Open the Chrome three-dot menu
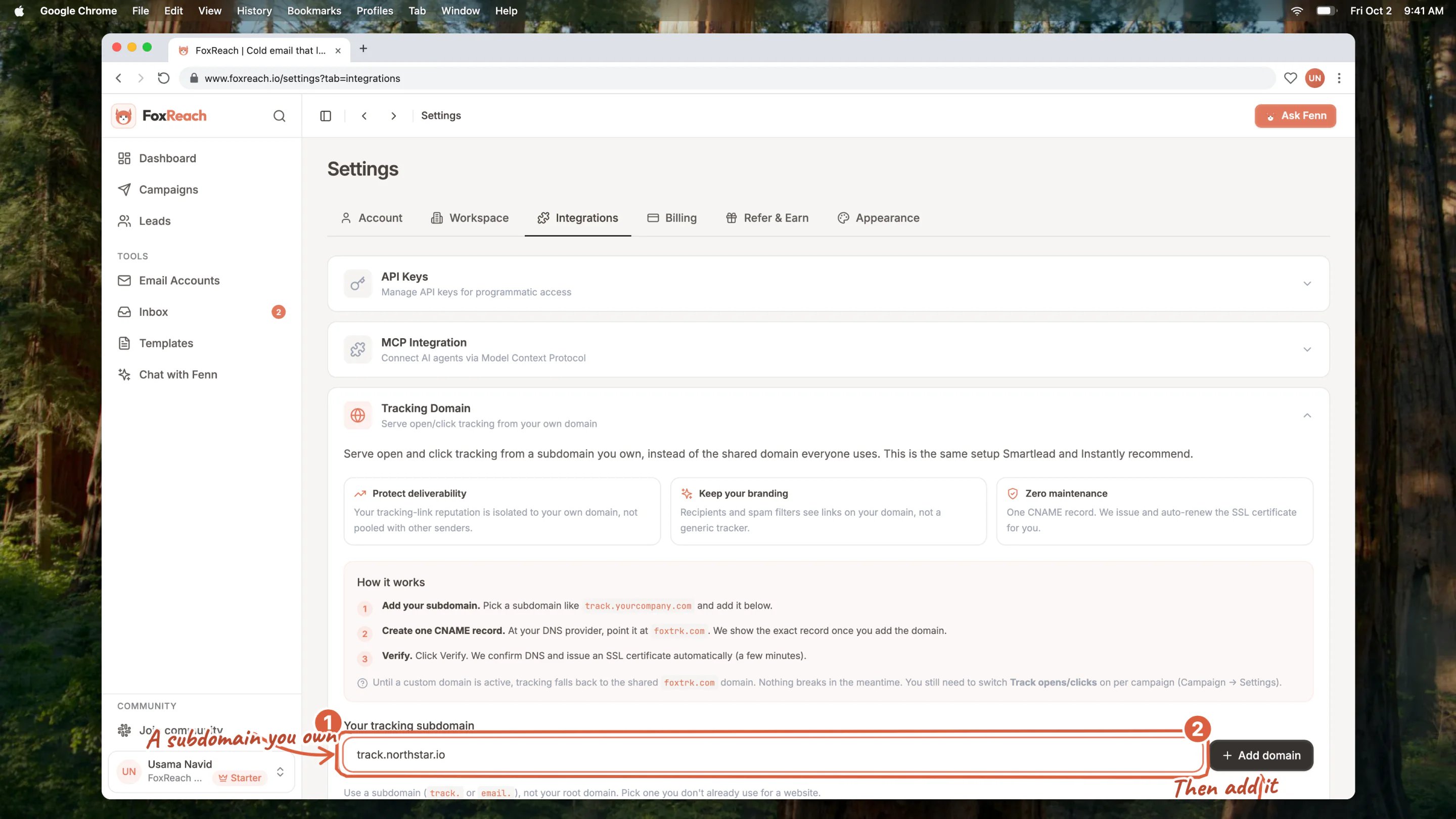This screenshot has height=819, width=1456. (1339, 78)
